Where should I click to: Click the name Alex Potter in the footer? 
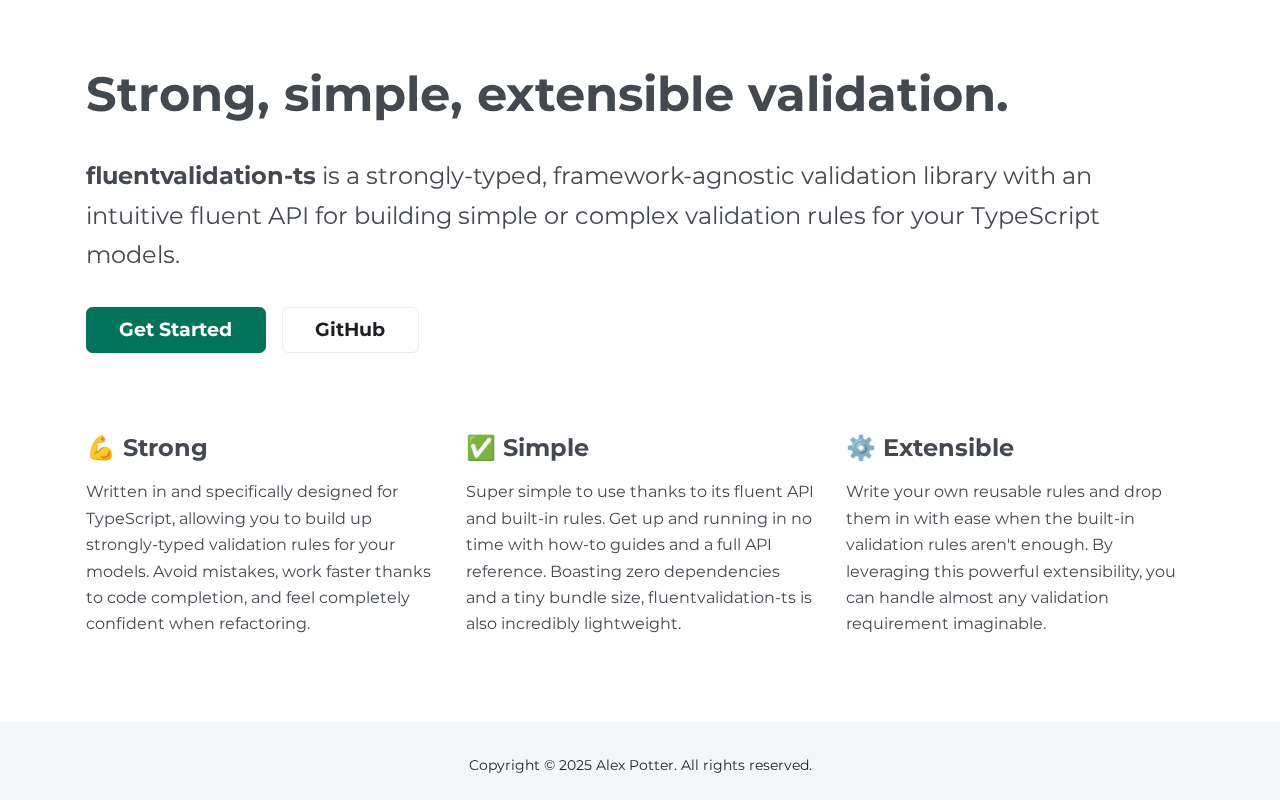[x=634, y=765]
